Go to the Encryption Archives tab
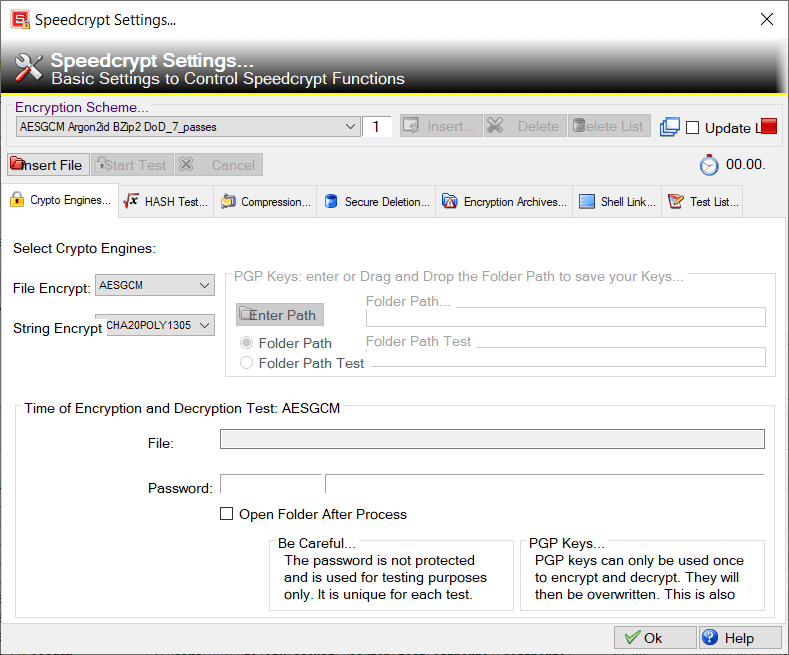The image size is (789, 655). pyautogui.click(x=504, y=202)
